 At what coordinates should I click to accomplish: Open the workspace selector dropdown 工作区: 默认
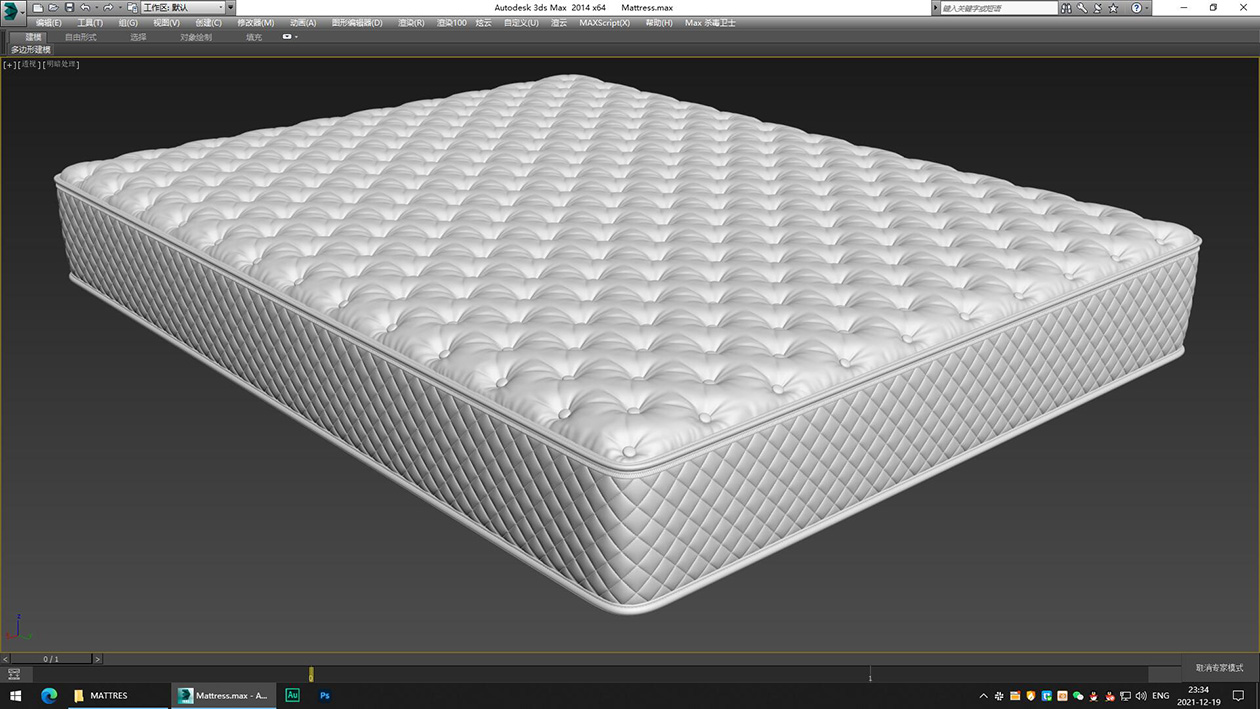click(183, 8)
